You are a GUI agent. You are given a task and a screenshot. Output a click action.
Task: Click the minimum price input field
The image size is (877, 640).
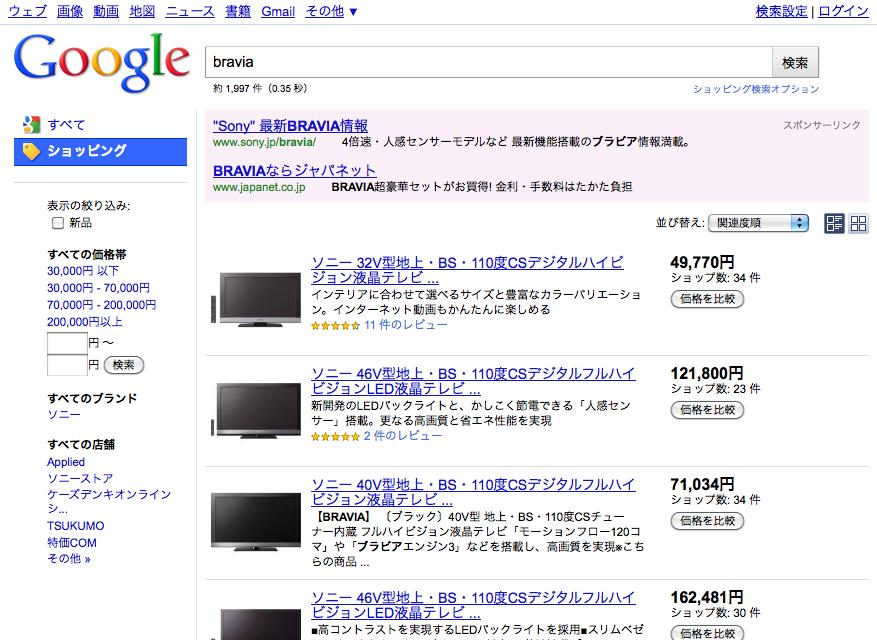click(x=66, y=343)
